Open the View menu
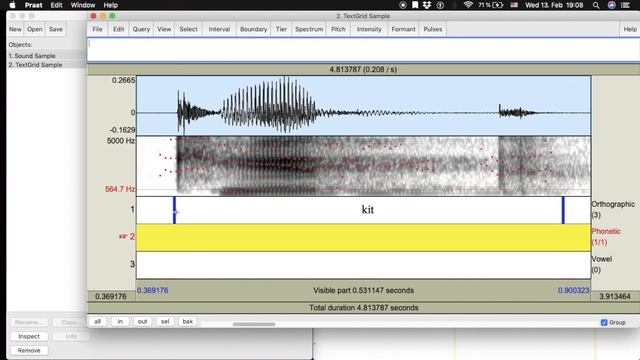The width and height of the screenshot is (640, 360). tap(164, 29)
